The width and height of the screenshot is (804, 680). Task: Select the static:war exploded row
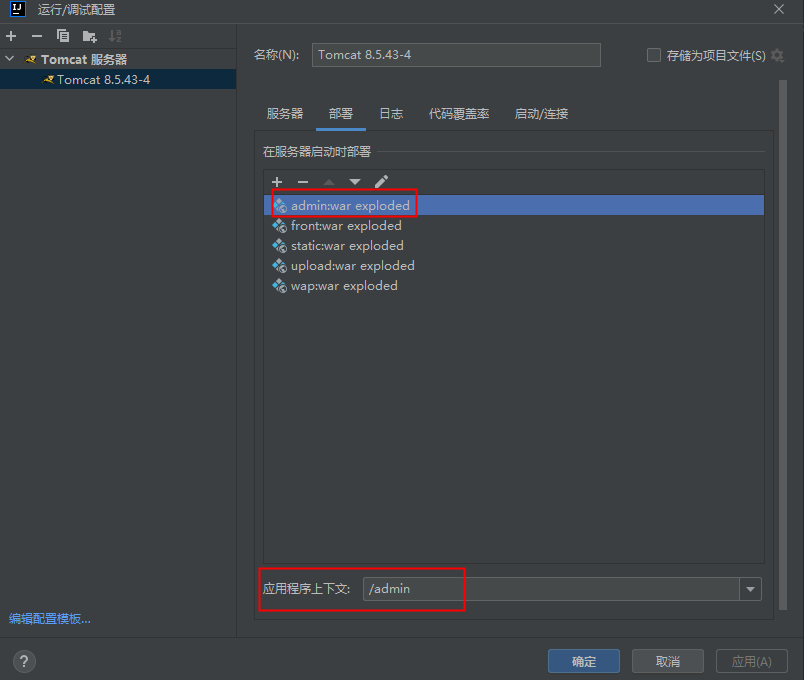click(x=514, y=246)
